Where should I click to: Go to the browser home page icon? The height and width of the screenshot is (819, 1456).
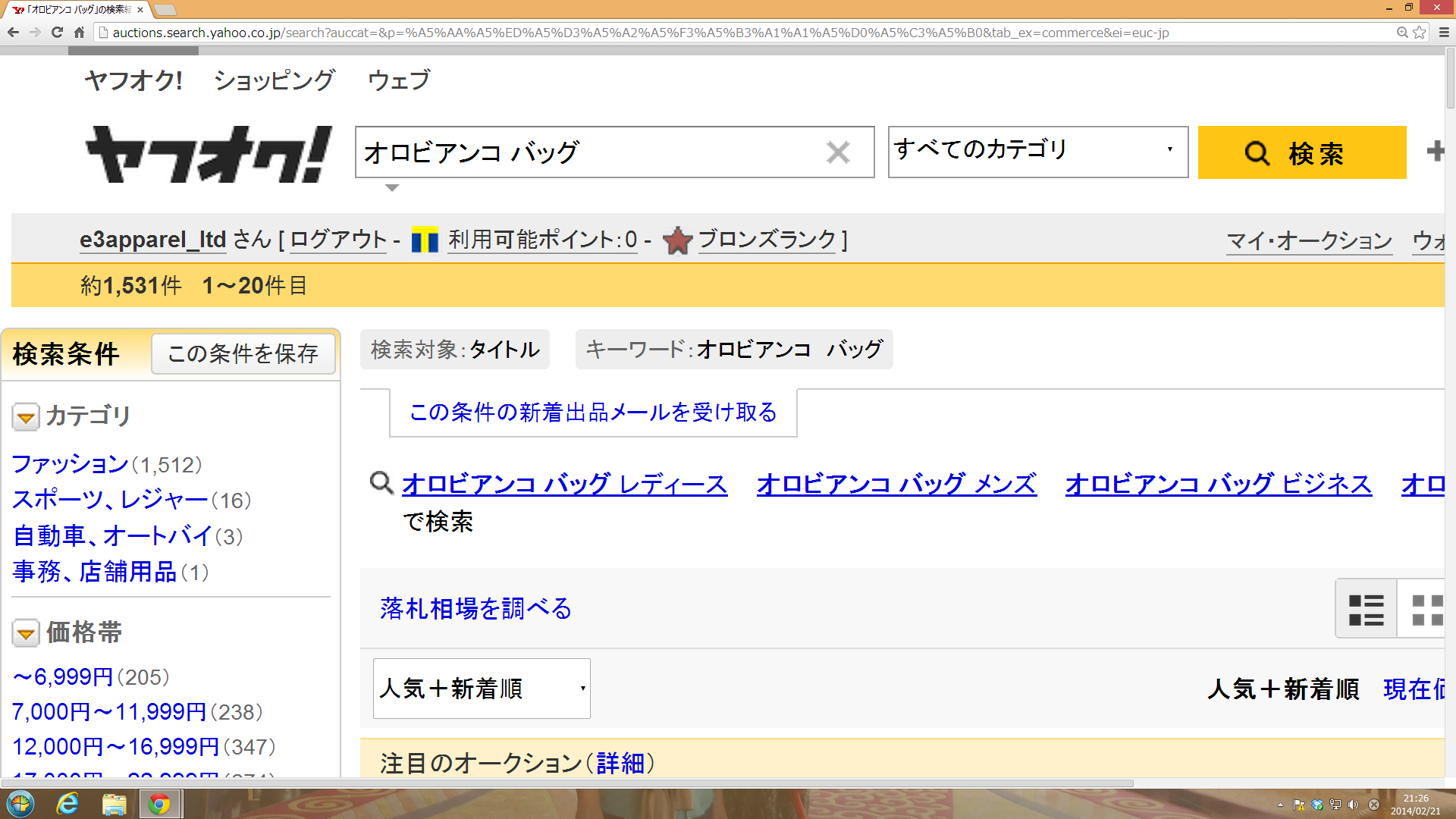pyautogui.click(x=79, y=33)
